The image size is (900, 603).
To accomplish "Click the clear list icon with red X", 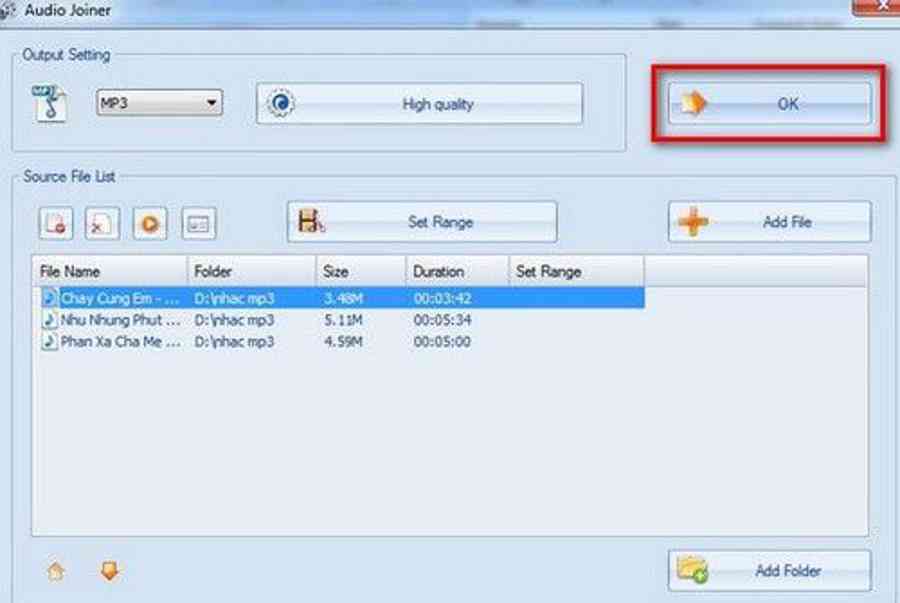I will (x=101, y=224).
